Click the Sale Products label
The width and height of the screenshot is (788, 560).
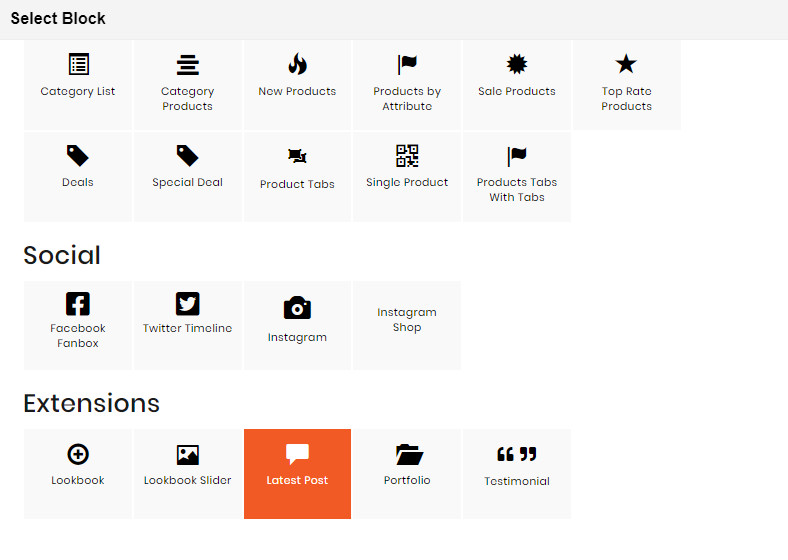click(517, 91)
